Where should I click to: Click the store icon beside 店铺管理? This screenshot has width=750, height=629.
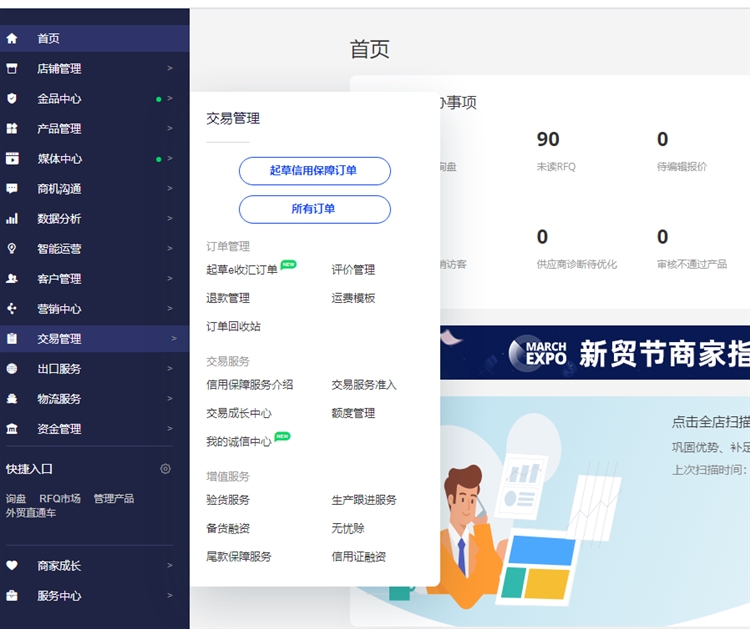[x=12, y=68]
